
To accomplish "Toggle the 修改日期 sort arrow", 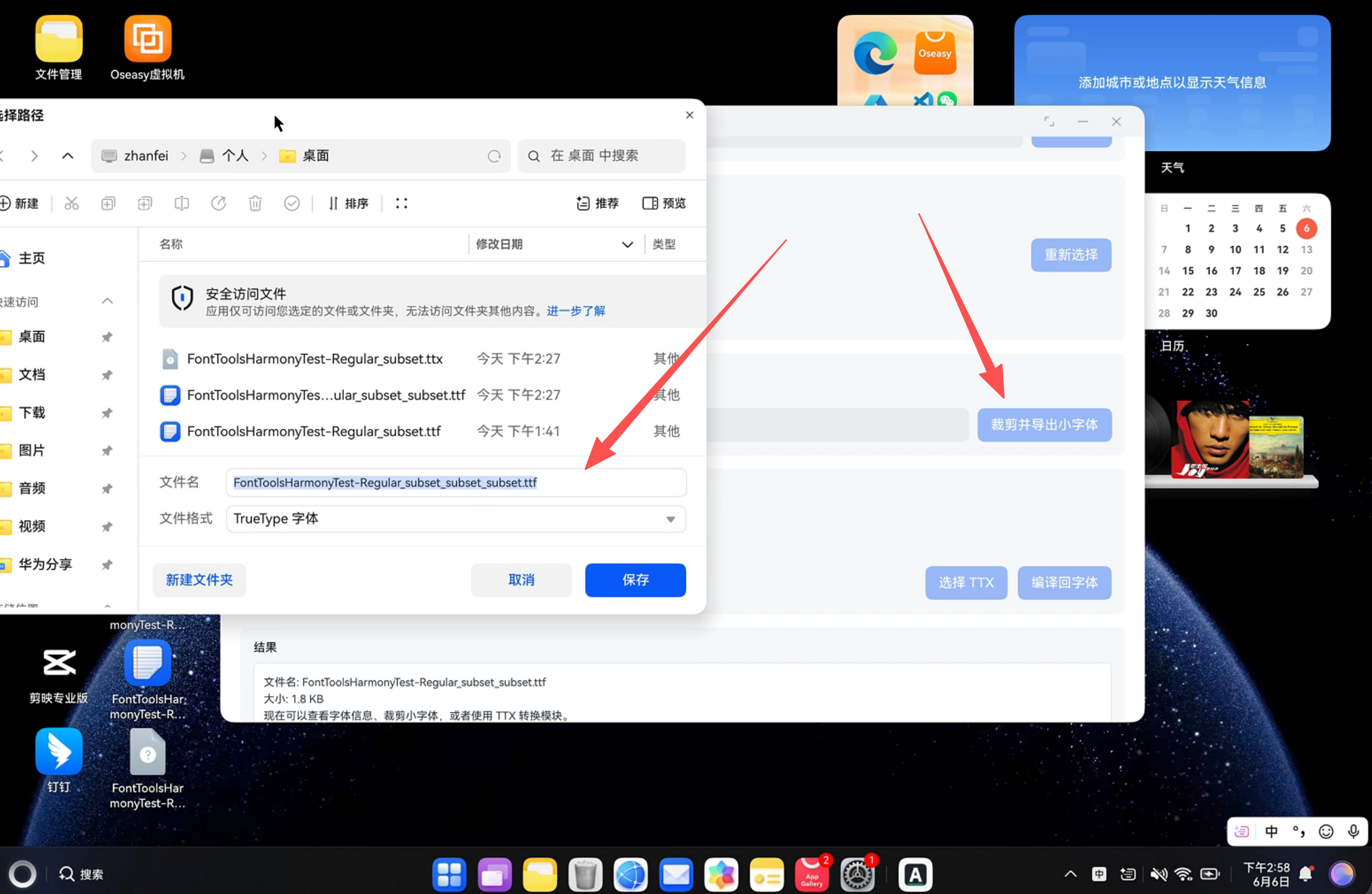I will pyautogui.click(x=627, y=244).
